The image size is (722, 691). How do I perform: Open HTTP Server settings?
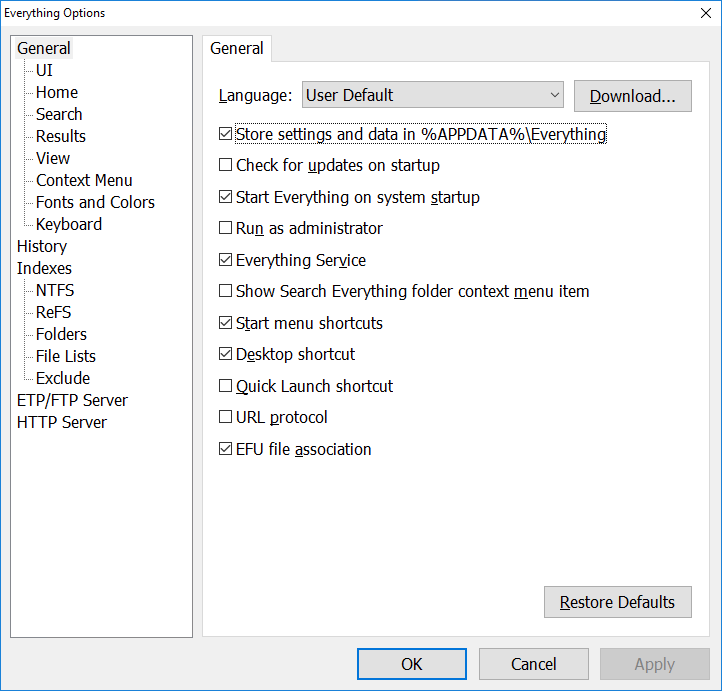pyautogui.click(x=62, y=423)
